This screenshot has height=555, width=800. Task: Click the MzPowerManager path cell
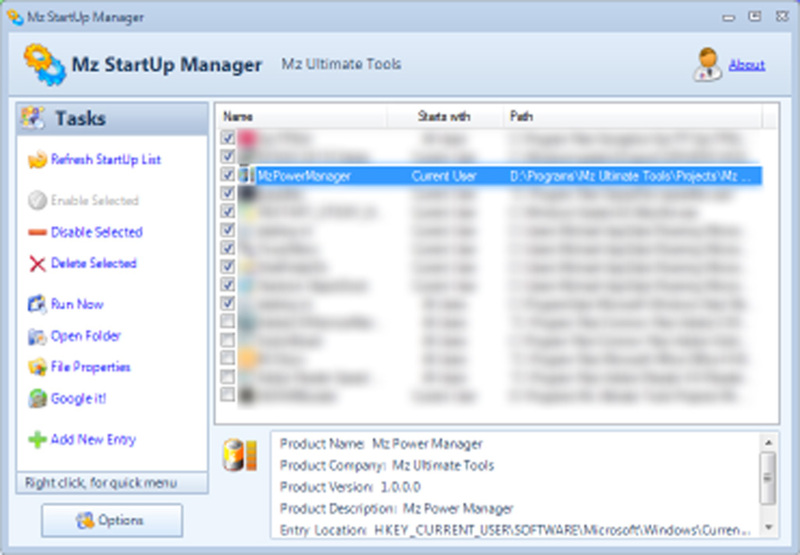630,176
